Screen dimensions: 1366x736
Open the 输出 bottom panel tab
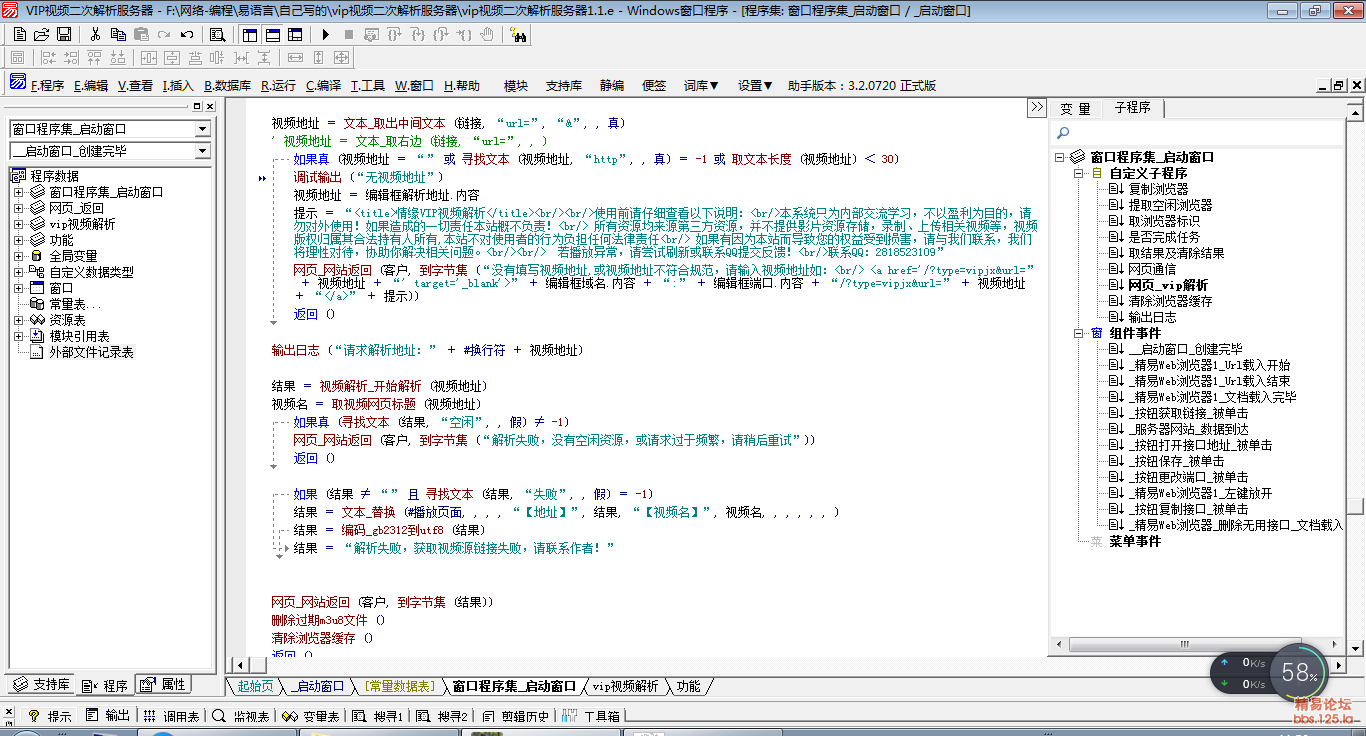(x=107, y=716)
